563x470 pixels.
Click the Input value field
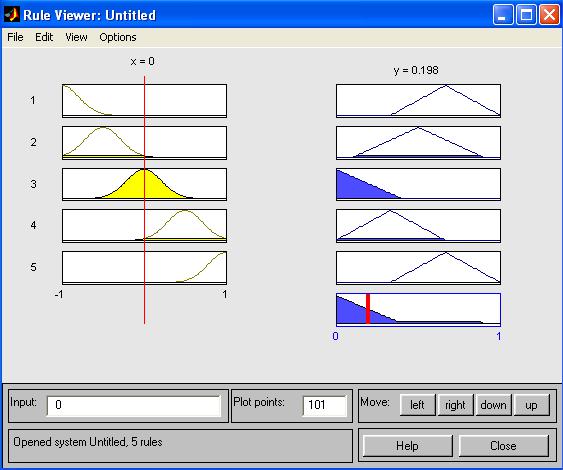134,406
